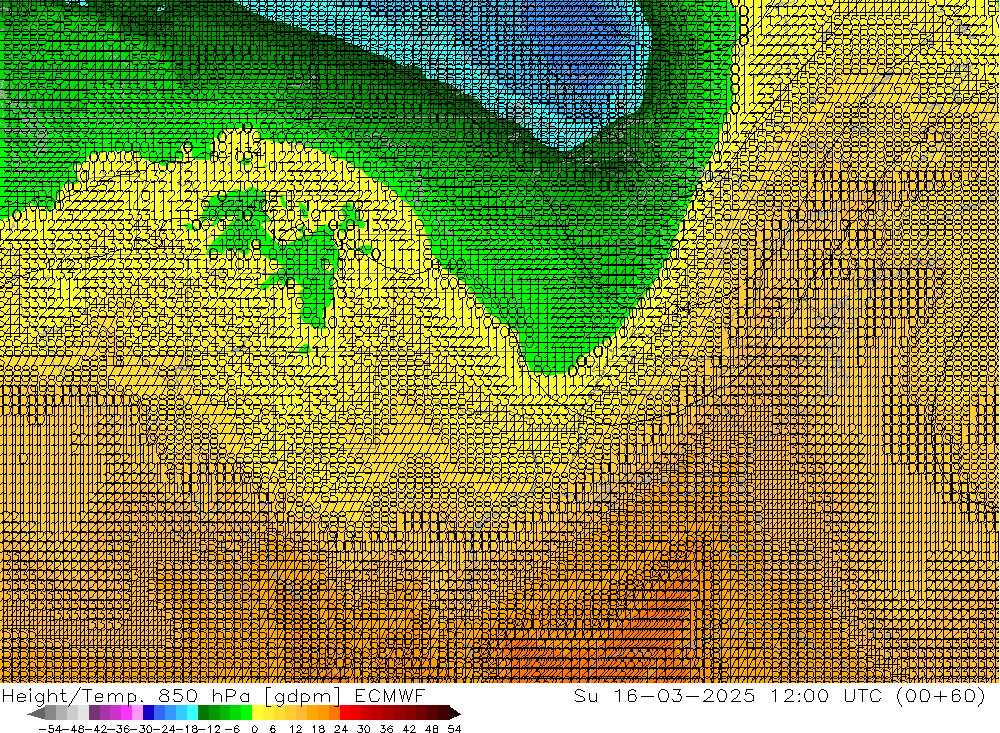Image resolution: width=1000 pixels, height=733 pixels.
Task: Click the gray left arrow end of legend
Action: (x=36, y=713)
